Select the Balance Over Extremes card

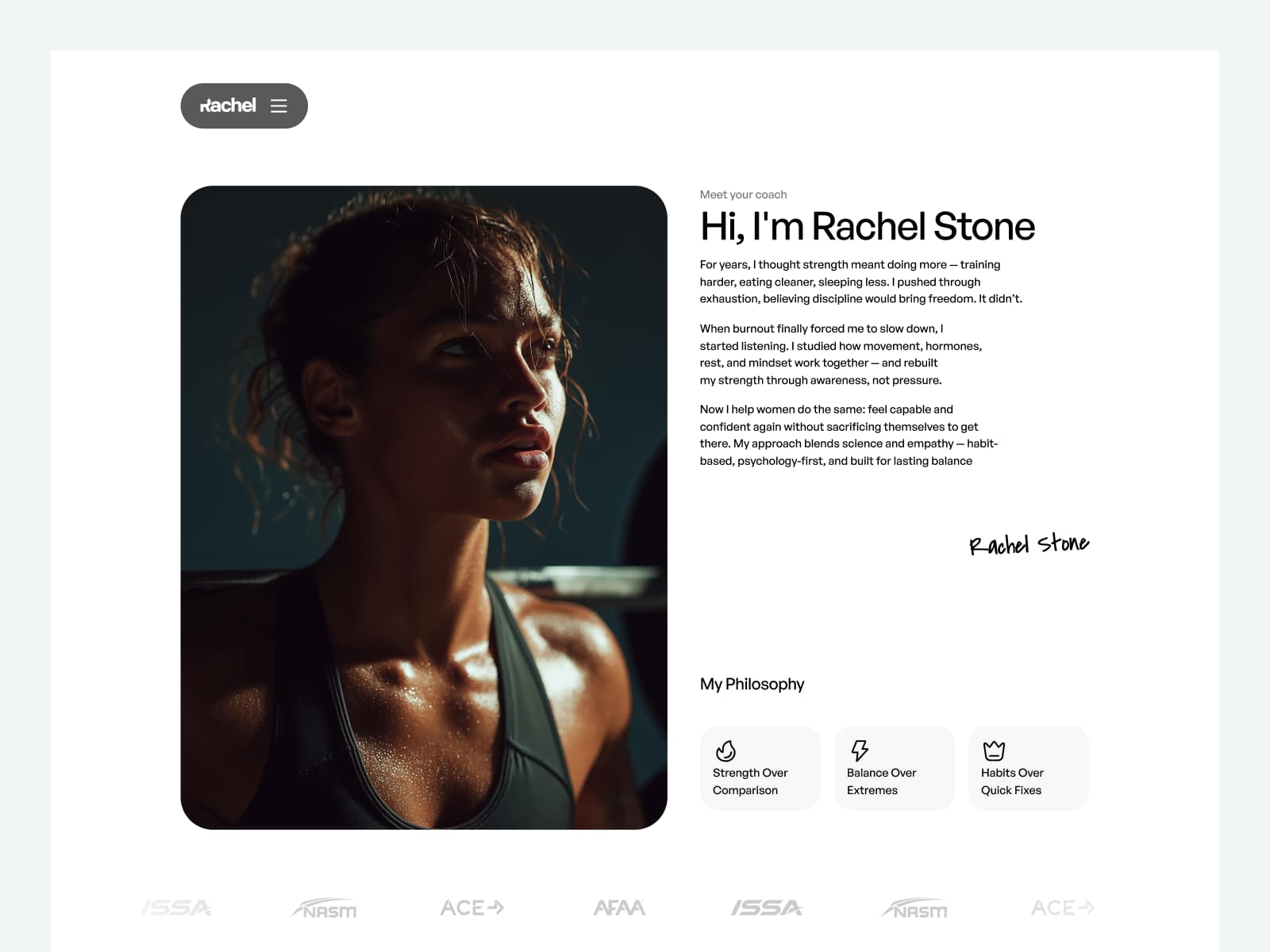tap(894, 768)
